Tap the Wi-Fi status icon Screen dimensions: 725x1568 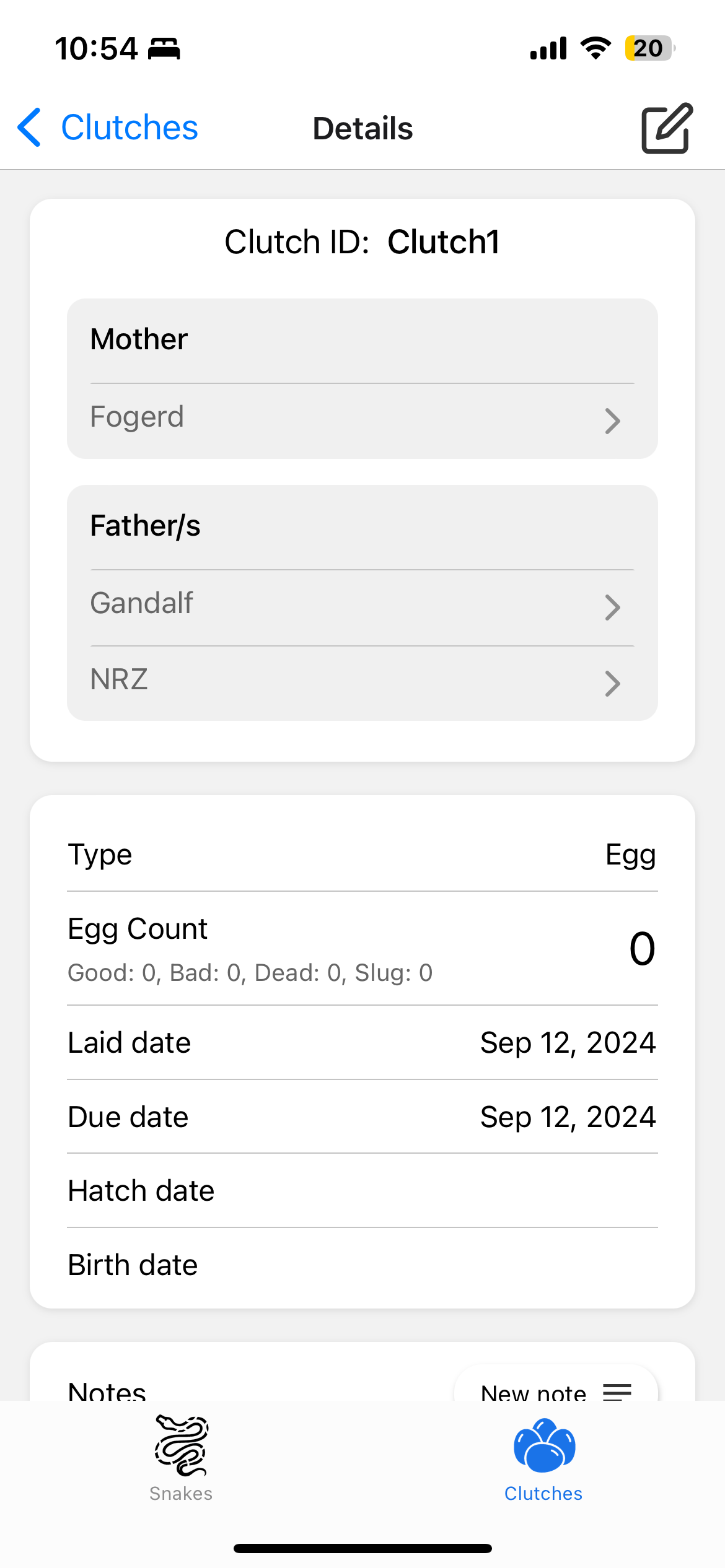[595, 48]
